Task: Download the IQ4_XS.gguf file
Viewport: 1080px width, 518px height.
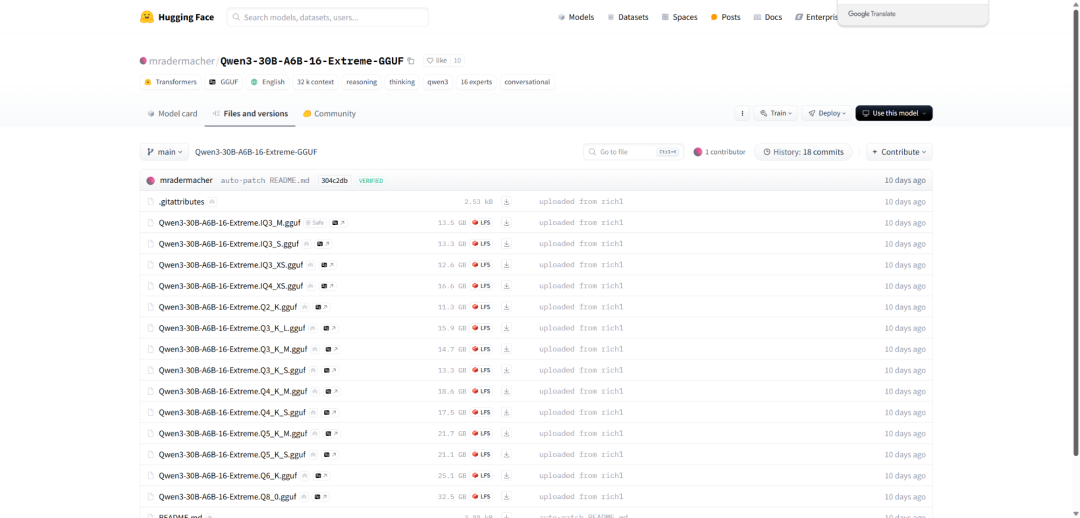Action: point(506,286)
